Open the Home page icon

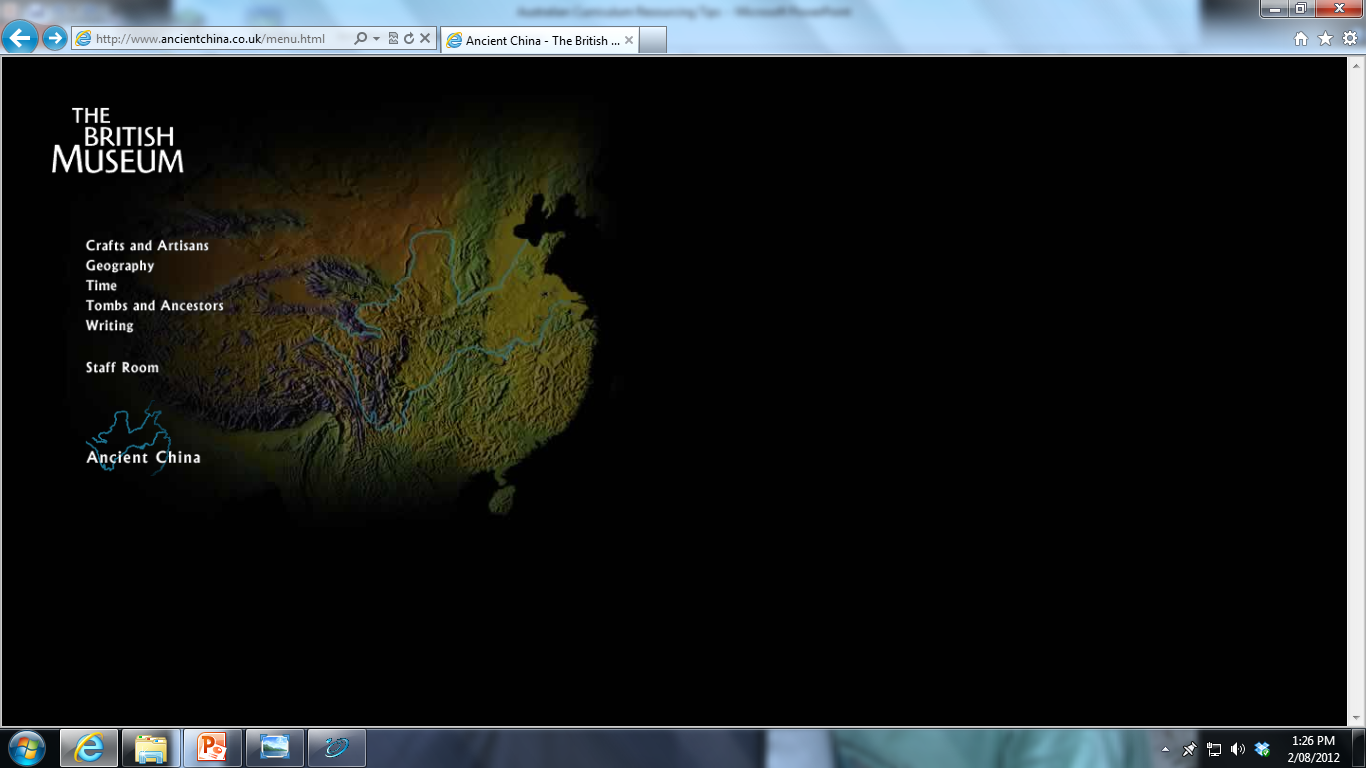coord(1301,39)
